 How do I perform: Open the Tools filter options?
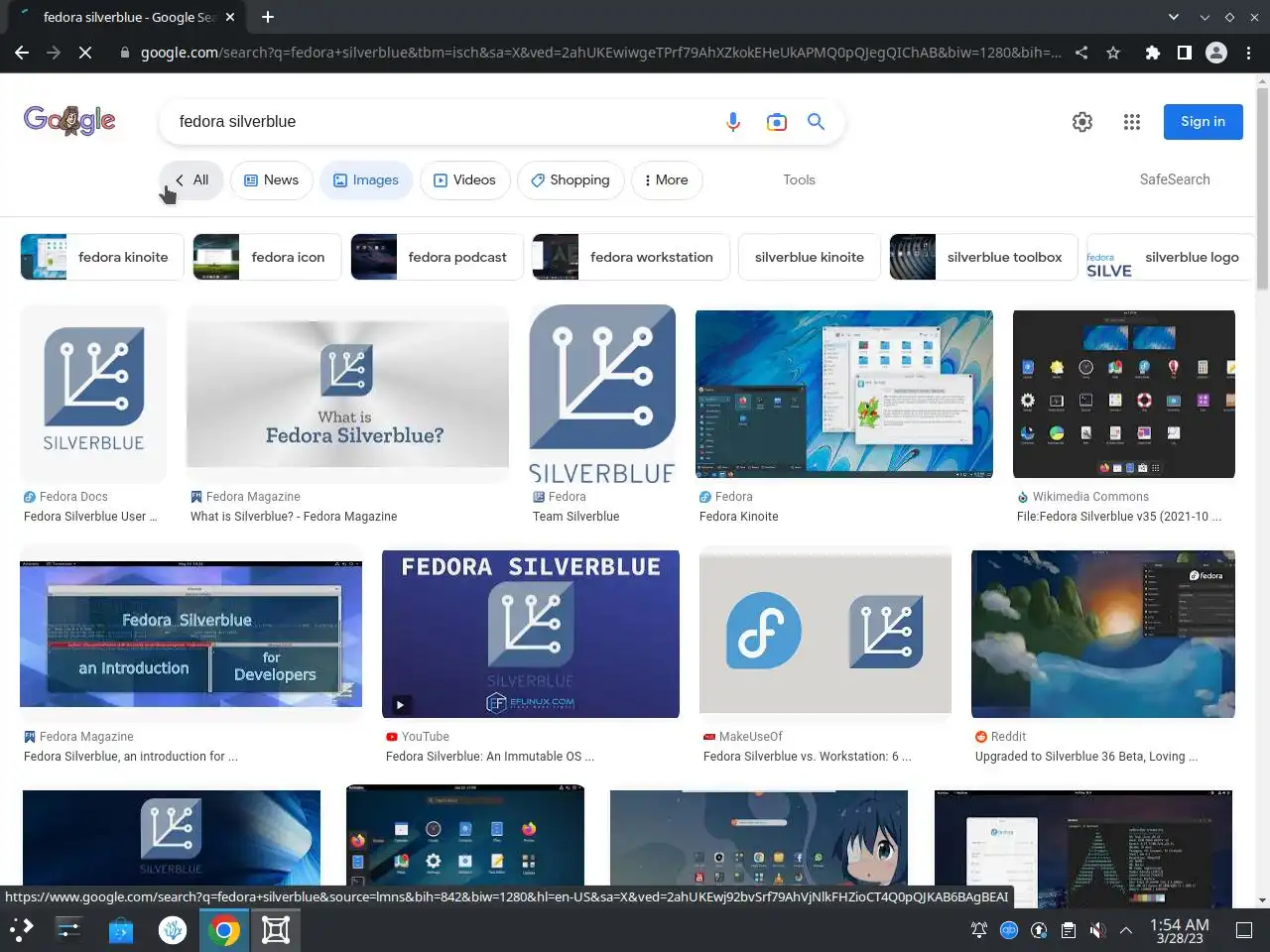pos(799,179)
